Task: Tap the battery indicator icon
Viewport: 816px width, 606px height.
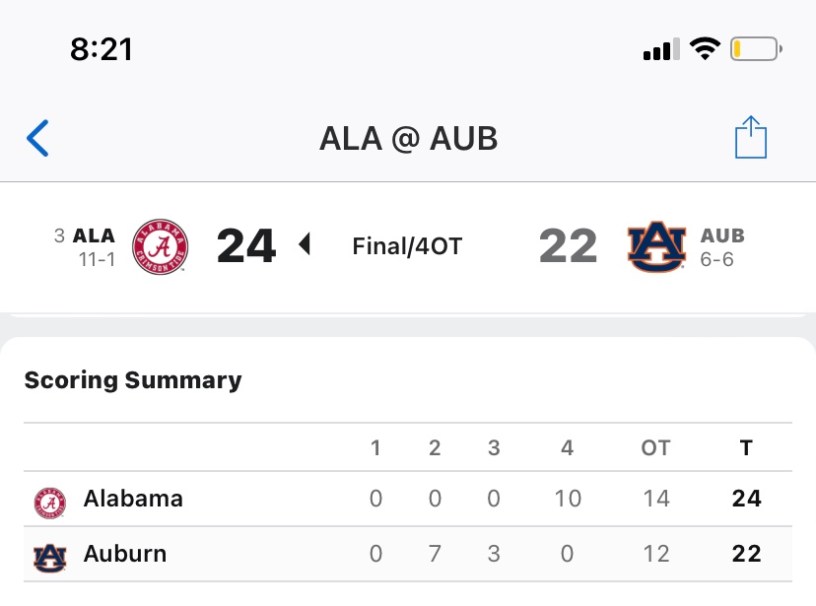Action: 755,49
